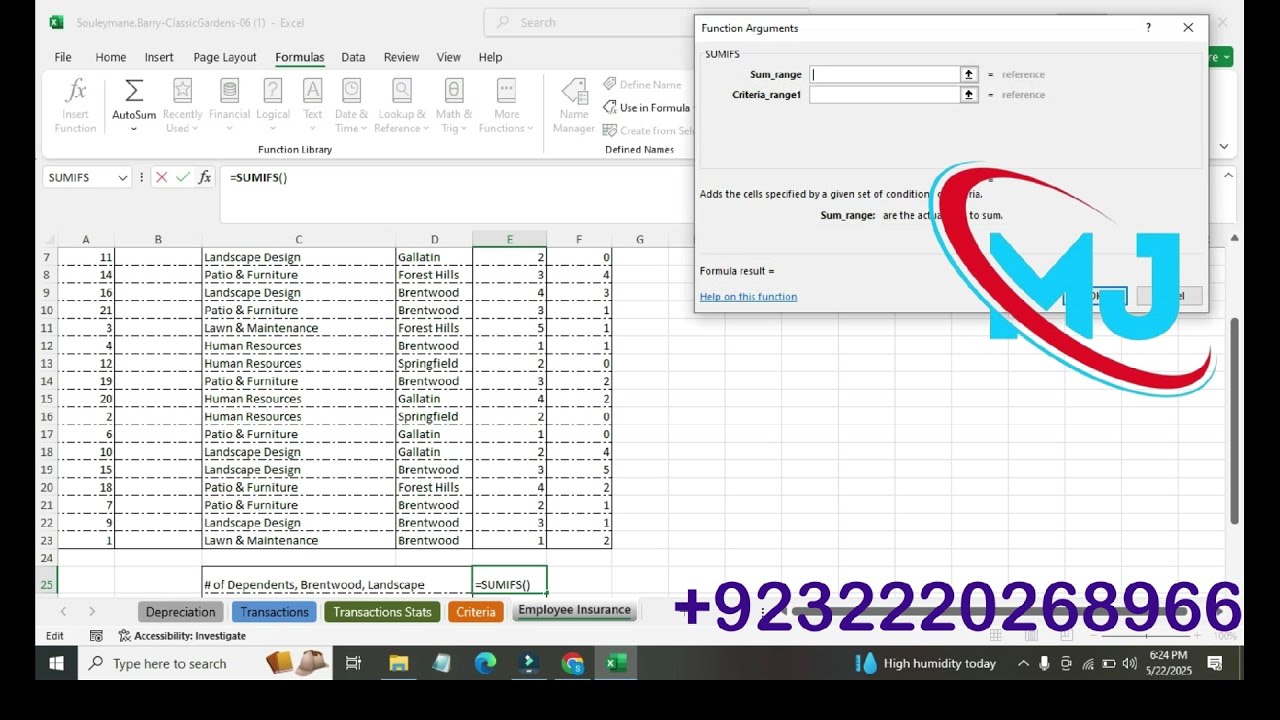Click inside the Sum_range input field

pos(885,74)
